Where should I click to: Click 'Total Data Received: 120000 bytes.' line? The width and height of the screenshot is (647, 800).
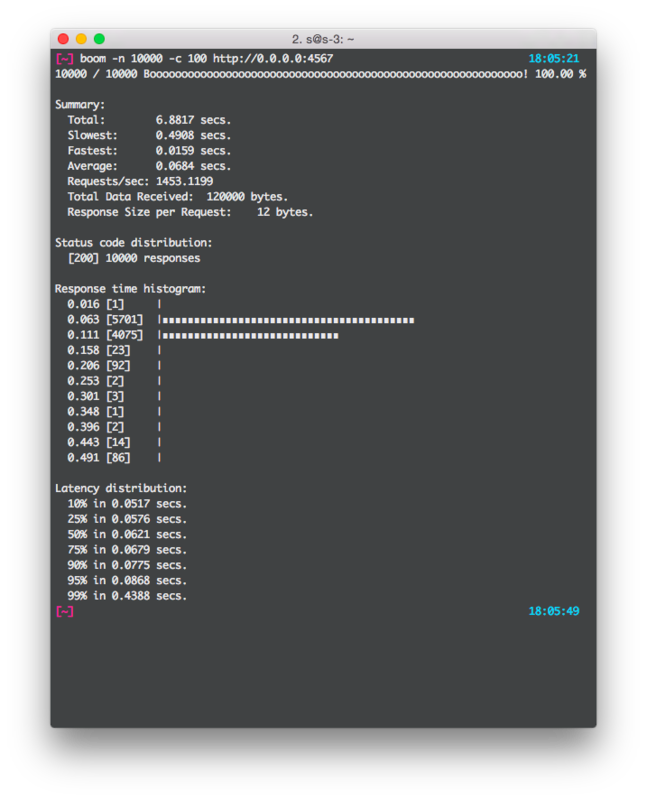point(178,197)
